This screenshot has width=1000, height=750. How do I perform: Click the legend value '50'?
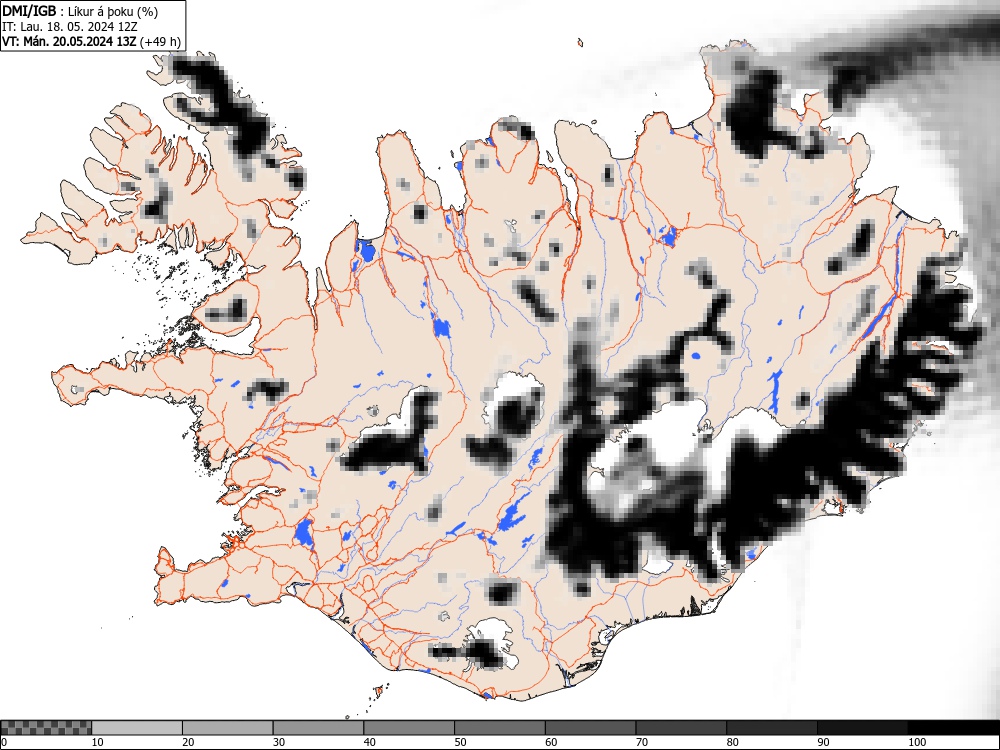tap(460, 742)
